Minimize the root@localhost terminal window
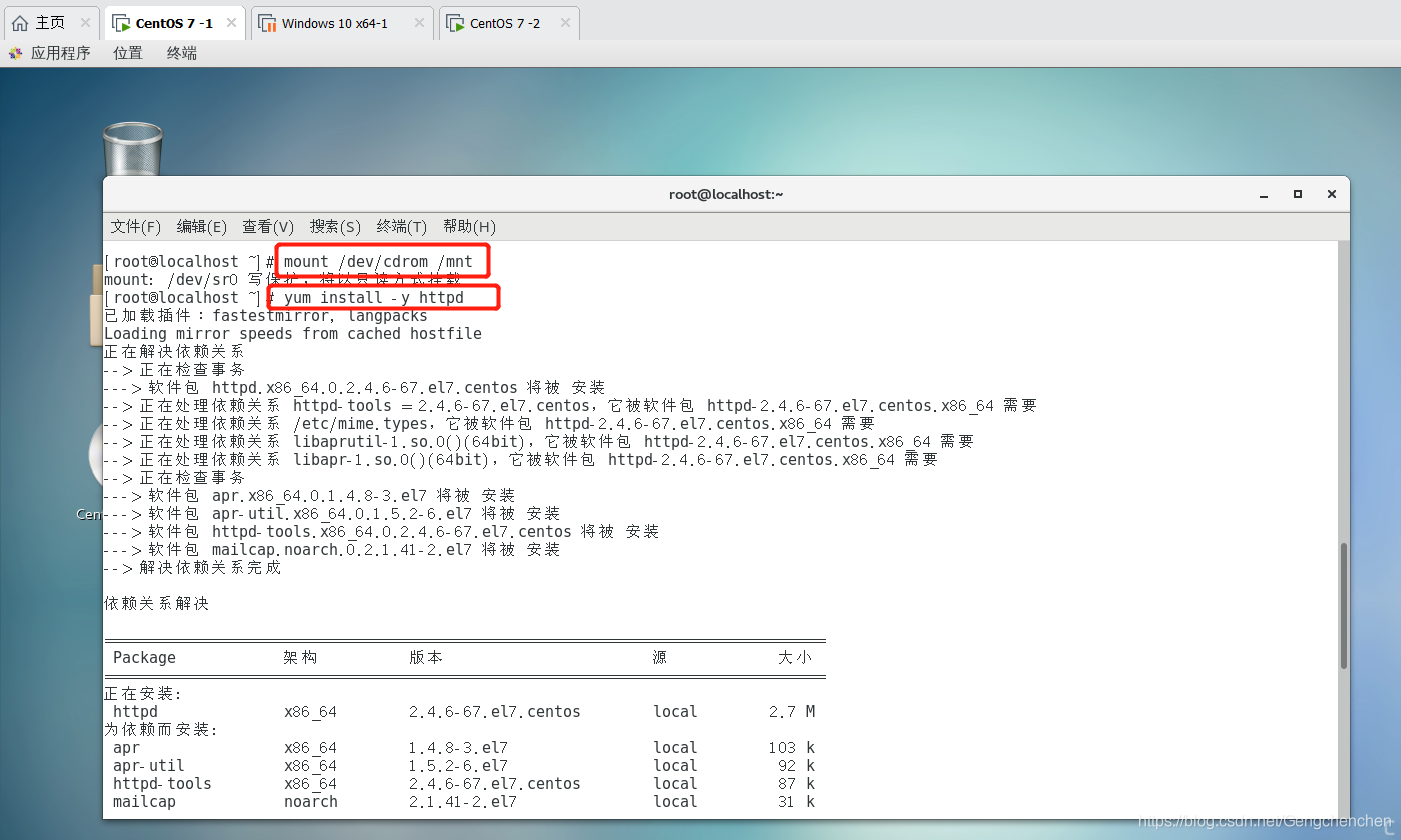1401x840 pixels. (x=1266, y=194)
